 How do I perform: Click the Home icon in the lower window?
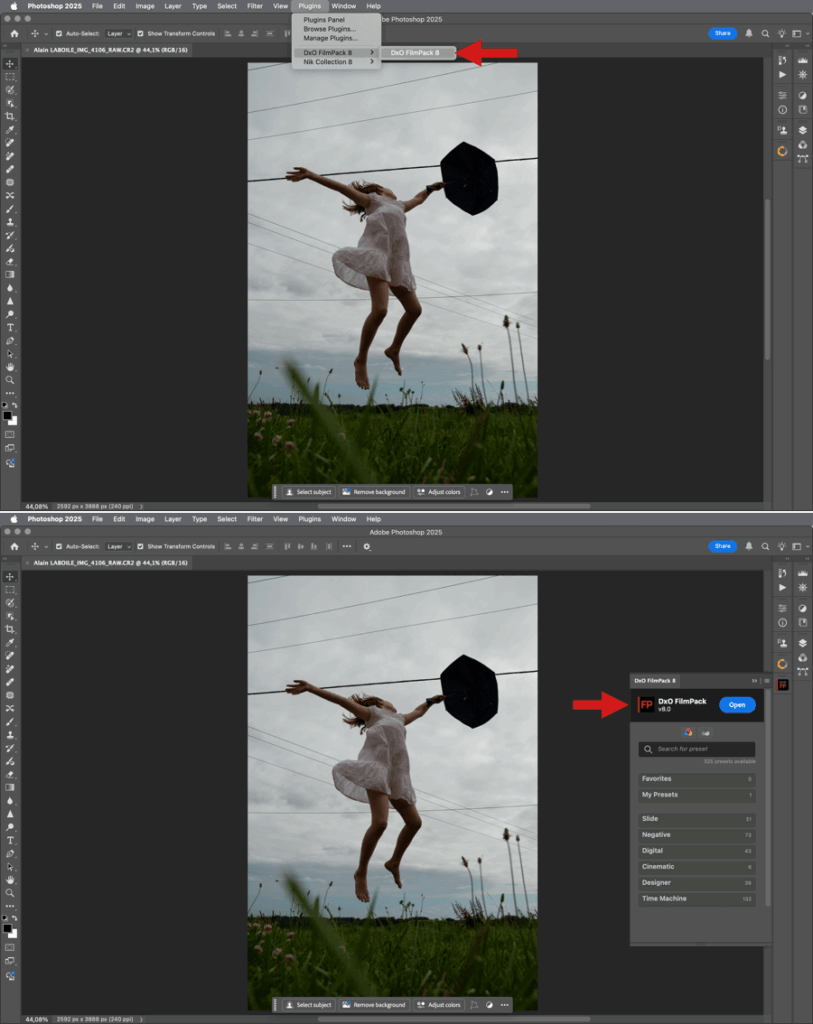(x=13, y=547)
